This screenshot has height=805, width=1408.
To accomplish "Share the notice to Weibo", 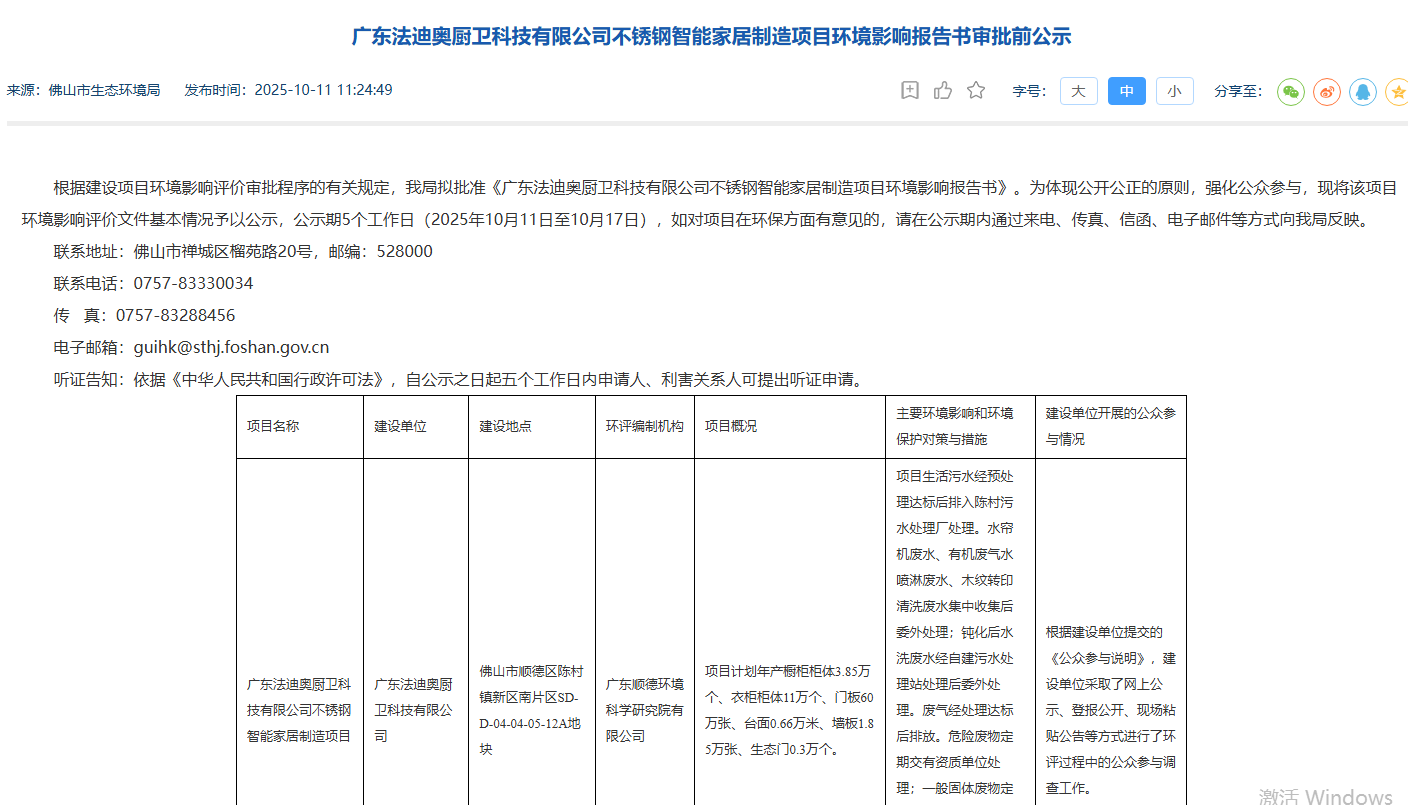I will pyautogui.click(x=1327, y=91).
